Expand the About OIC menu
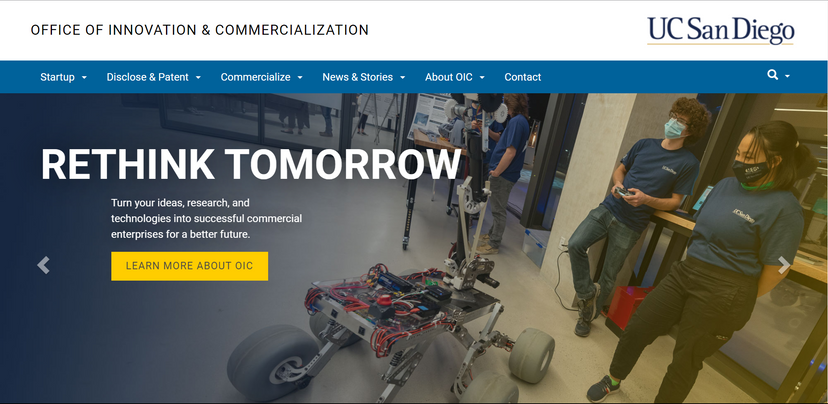Image resolution: width=828 pixels, height=404 pixels. pyautogui.click(x=455, y=77)
